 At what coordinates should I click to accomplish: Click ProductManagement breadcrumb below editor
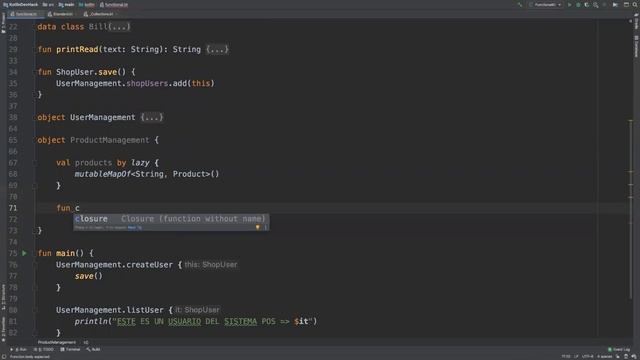point(57,342)
